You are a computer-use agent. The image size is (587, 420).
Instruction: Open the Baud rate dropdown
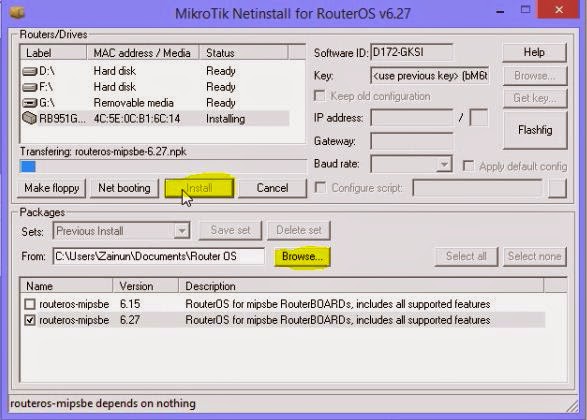pos(444,164)
